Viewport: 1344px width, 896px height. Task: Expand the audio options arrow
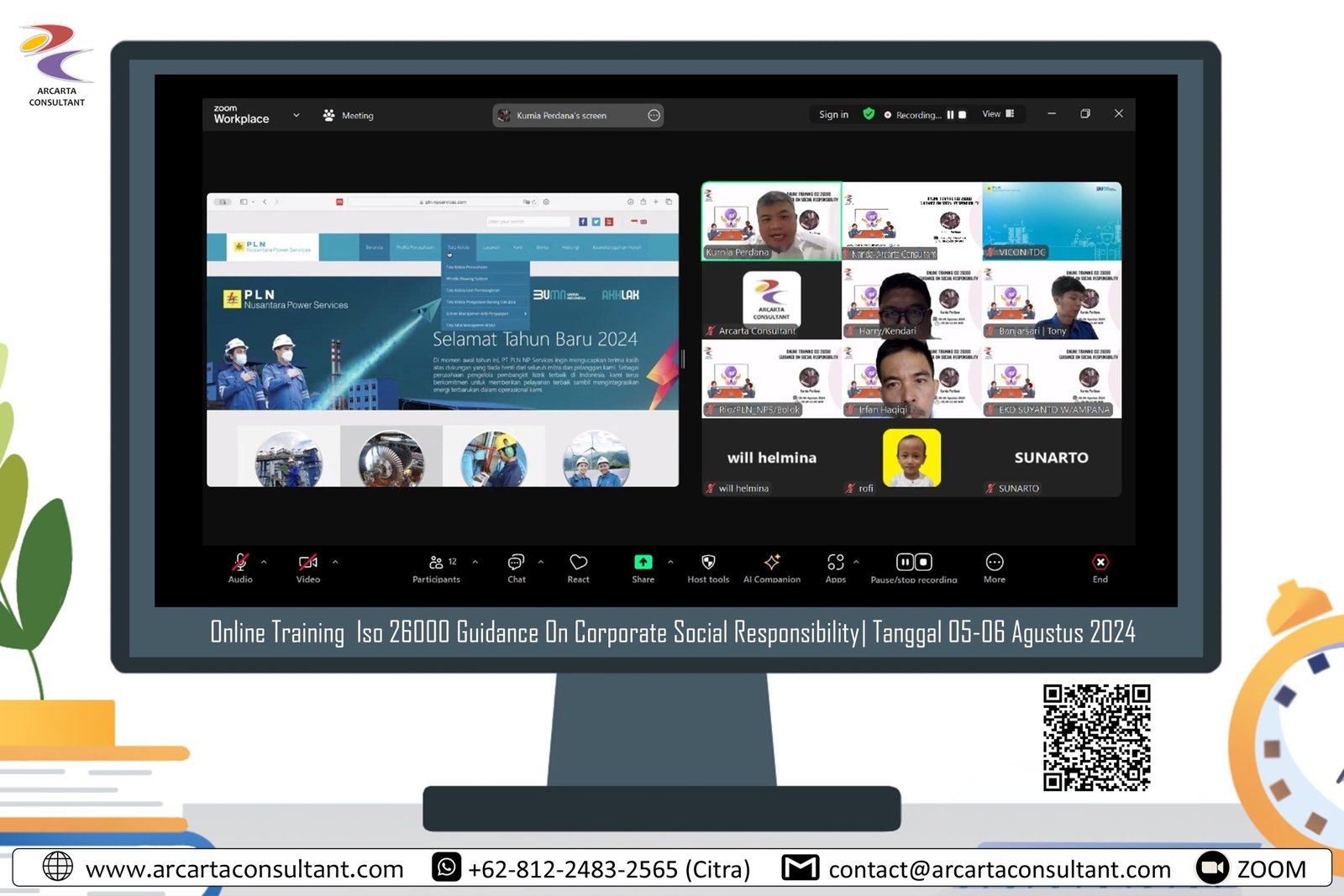coord(264,562)
